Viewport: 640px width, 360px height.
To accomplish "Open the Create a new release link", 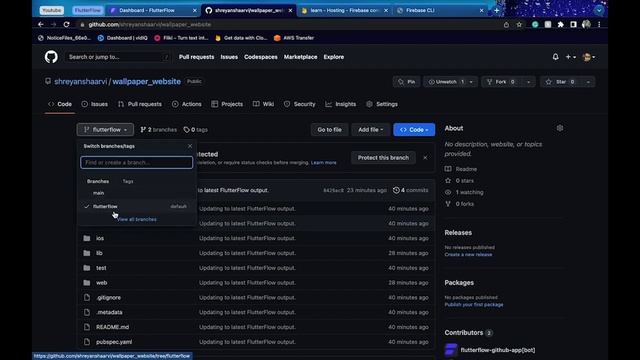I will (468, 254).
